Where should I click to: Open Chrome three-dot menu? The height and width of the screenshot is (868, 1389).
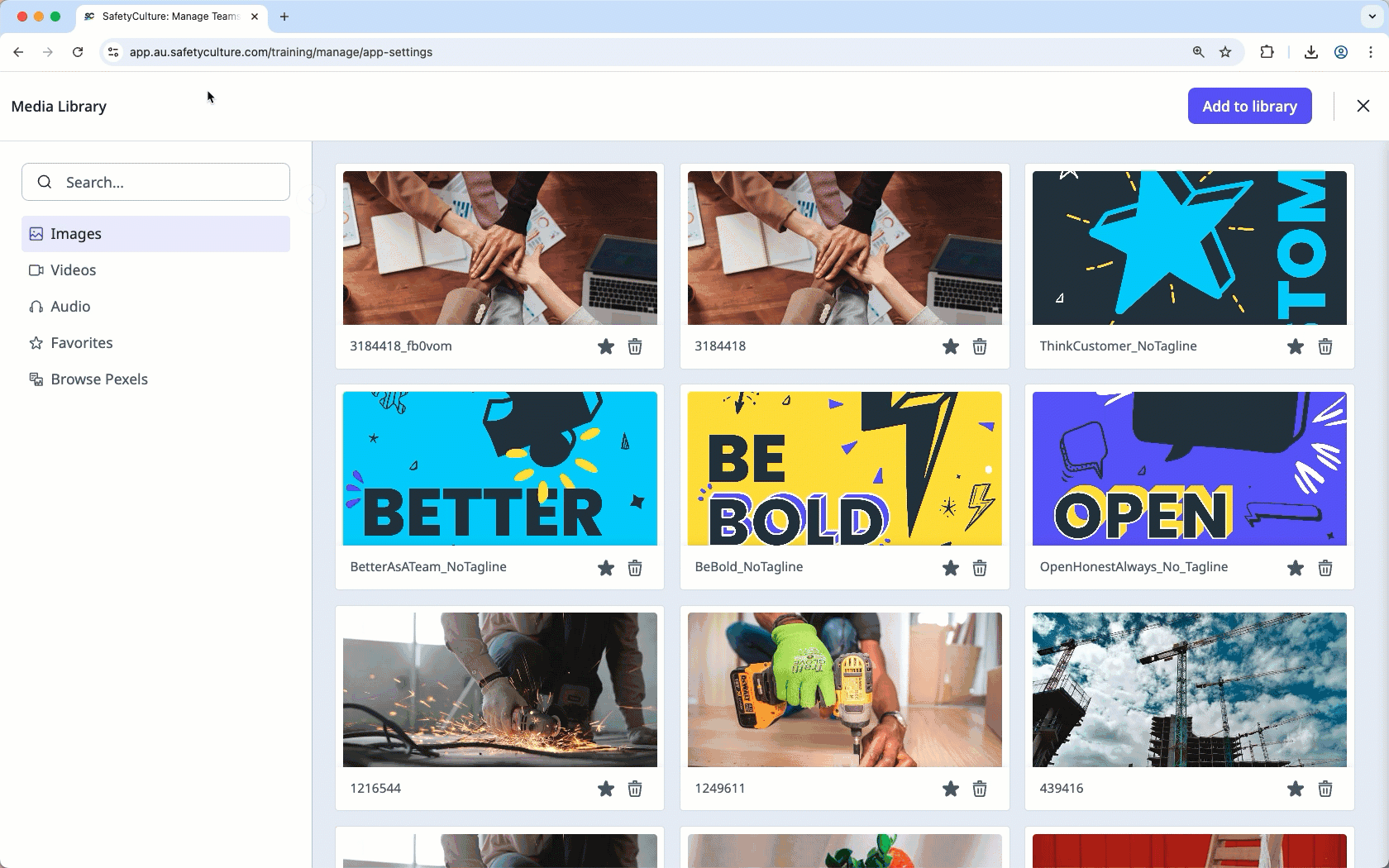coord(1371,52)
